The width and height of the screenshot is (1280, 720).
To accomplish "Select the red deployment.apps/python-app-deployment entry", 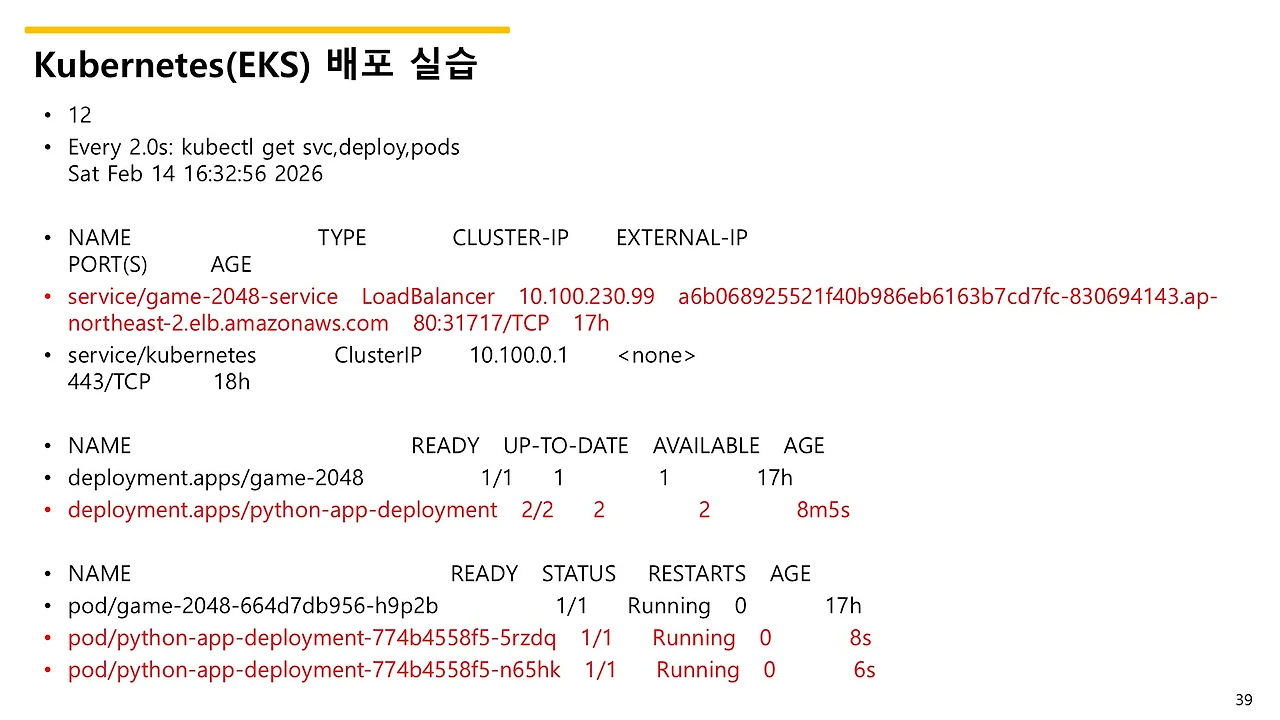I will [x=281, y=509].
